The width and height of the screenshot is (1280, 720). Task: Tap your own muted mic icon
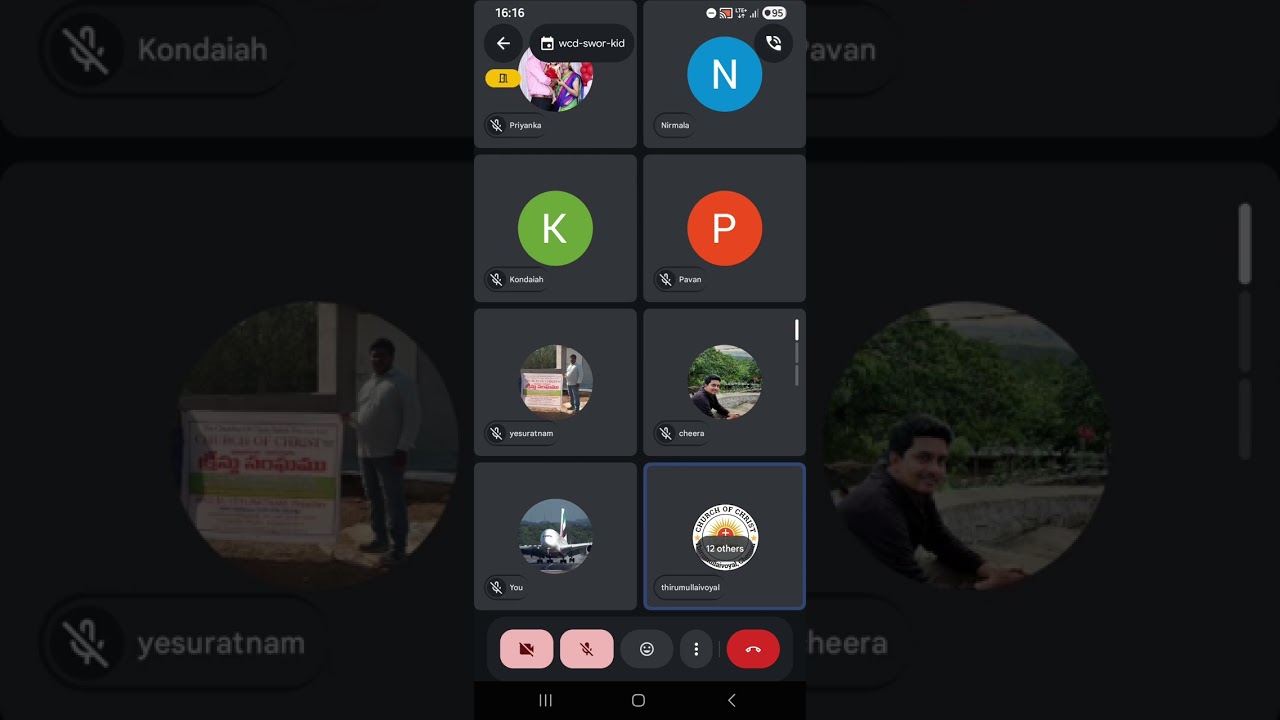[496, 587]
